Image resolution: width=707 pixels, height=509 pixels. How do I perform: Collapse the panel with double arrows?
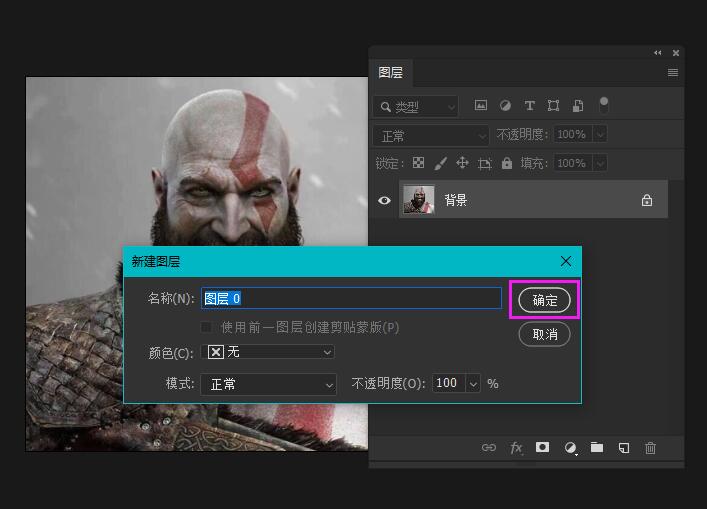click(657, 53)
